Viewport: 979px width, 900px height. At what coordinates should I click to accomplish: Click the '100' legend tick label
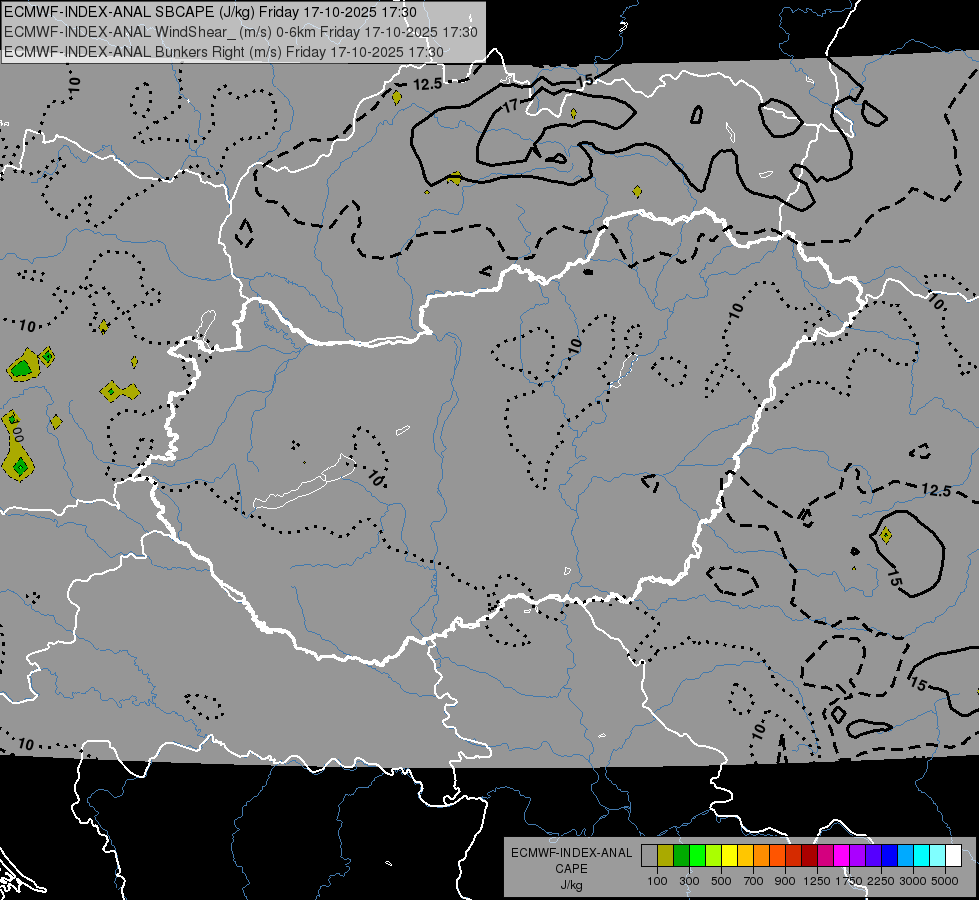click(x=657, y=881)
